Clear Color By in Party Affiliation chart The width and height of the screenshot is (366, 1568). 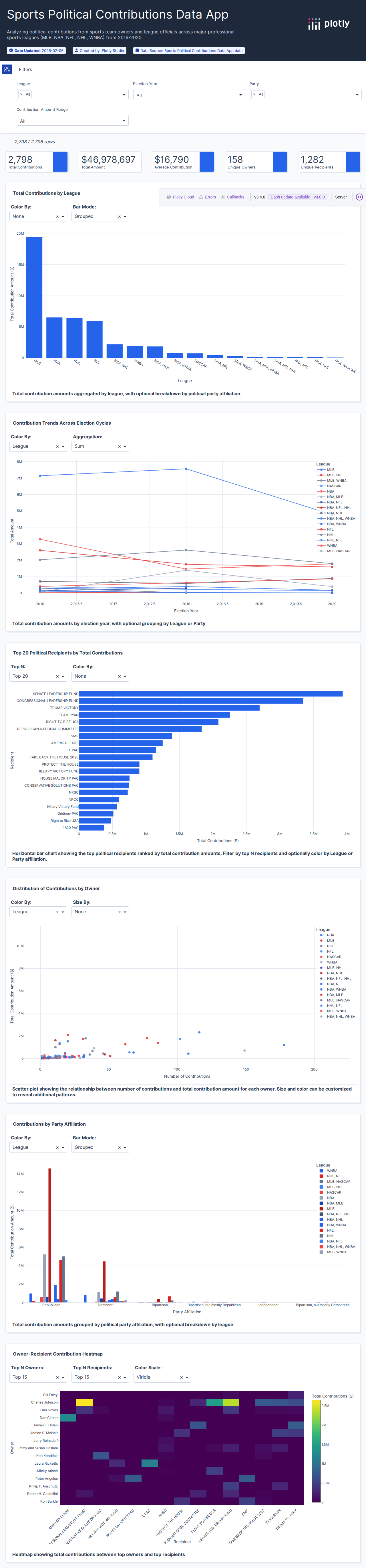[x=57, y=1148]
